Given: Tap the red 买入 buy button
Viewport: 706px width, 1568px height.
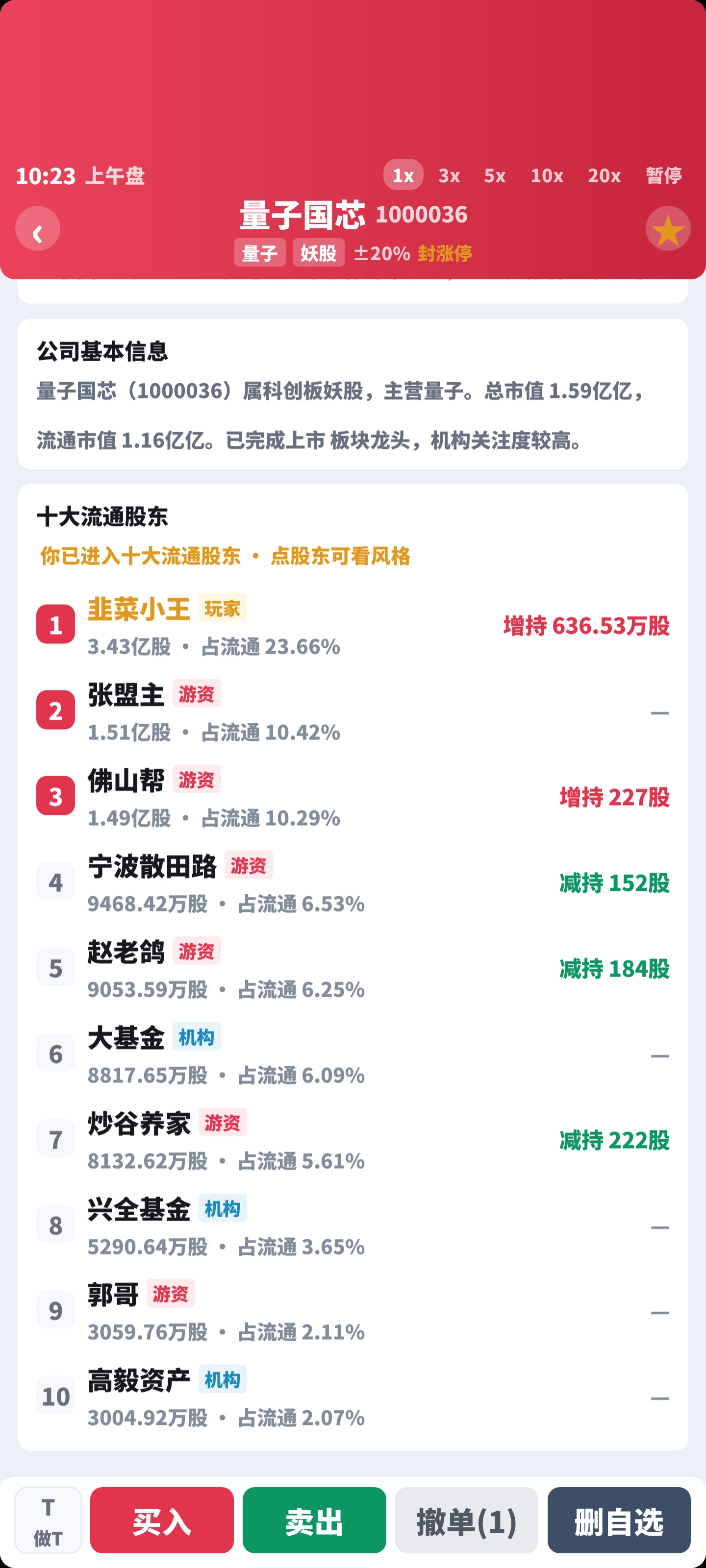Looking at the screenshot, I should tap(162, 1520).
